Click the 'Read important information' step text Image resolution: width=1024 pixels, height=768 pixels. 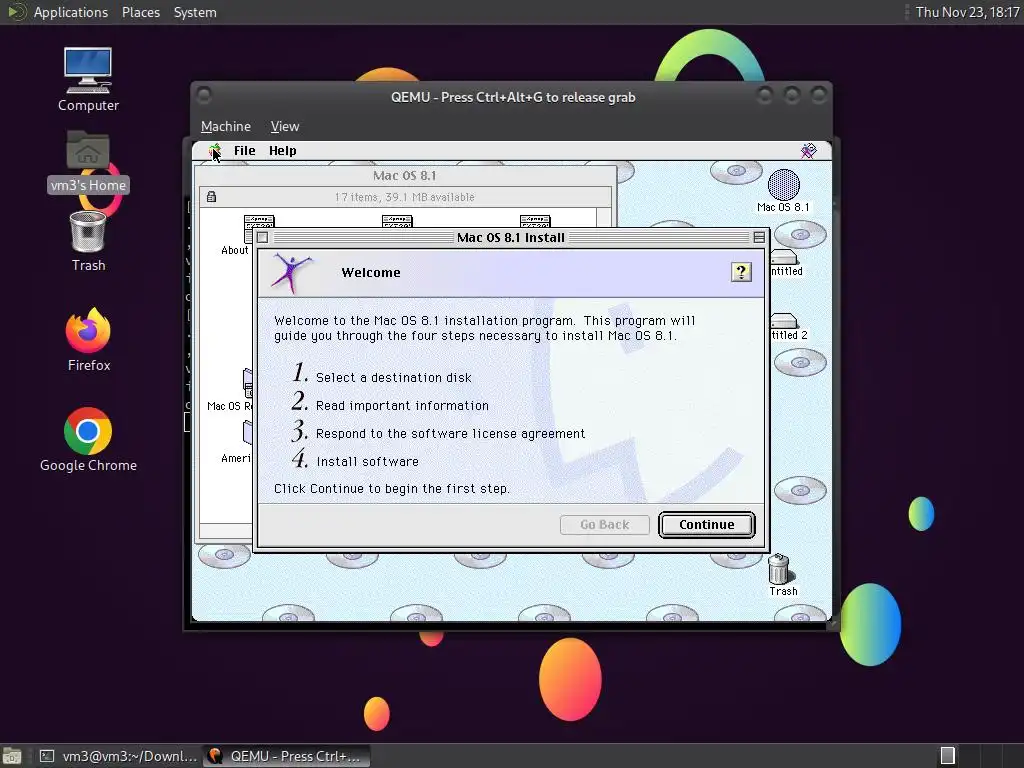tap(402, 406)
